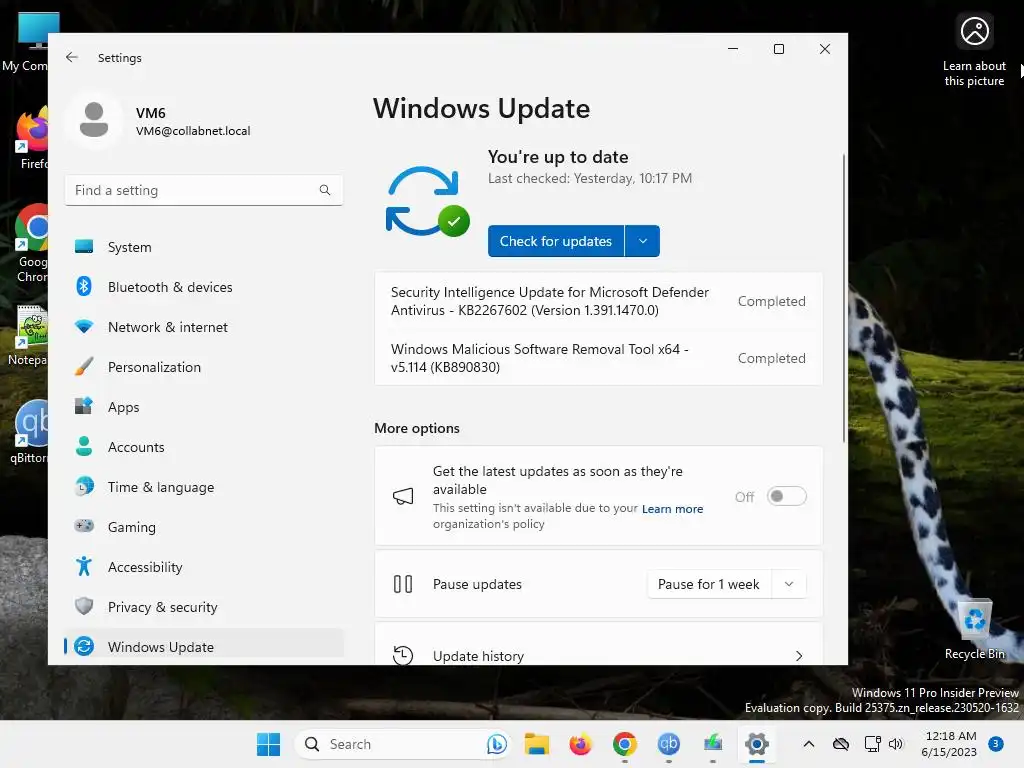The image size is (1024, 768).
Task: Toggle Get the latest updates switch
Action: pyautogui.click(x=786, y=496)
